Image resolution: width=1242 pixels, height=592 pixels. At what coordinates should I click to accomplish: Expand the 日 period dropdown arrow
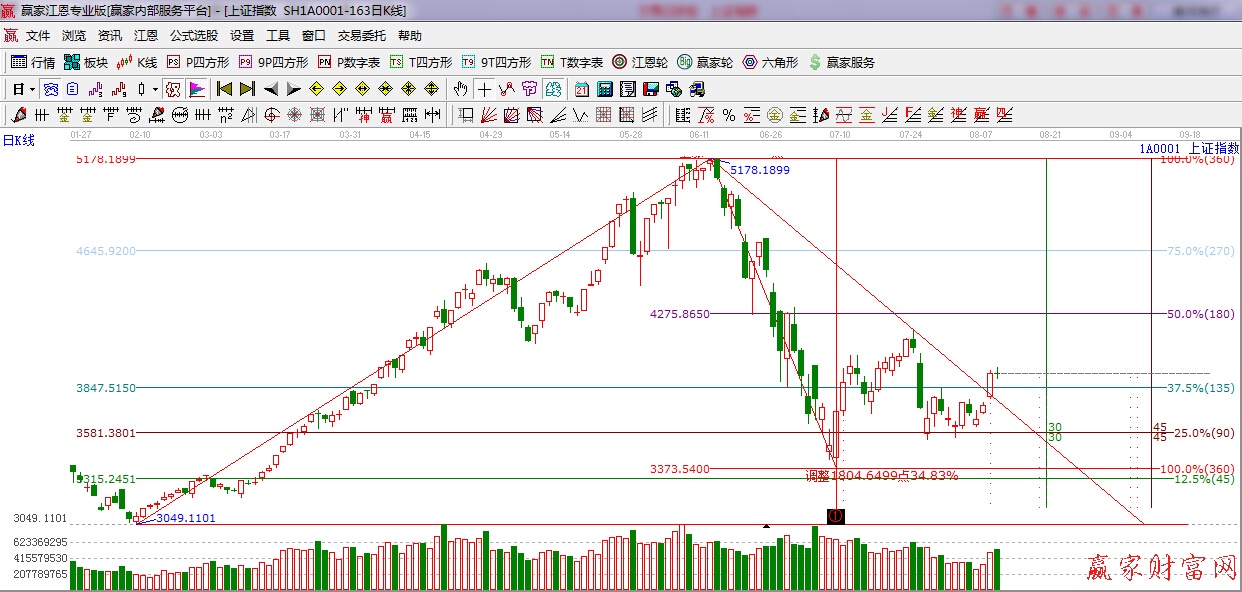coord(32,89)
